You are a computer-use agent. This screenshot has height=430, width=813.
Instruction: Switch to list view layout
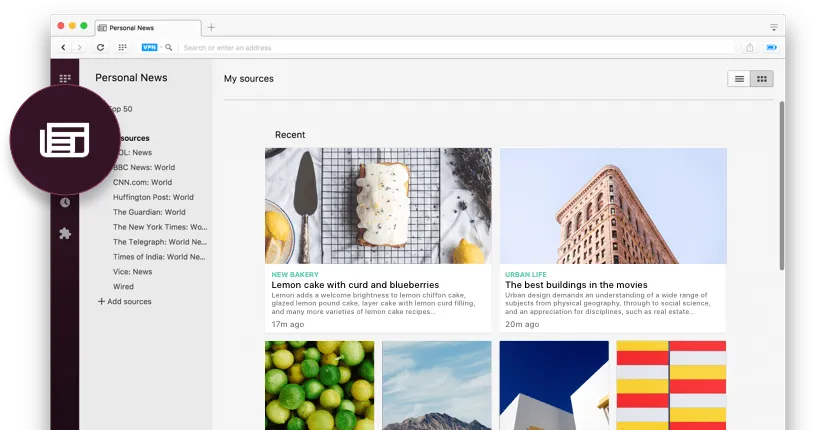pyautogui.click(x=739, y=79)
